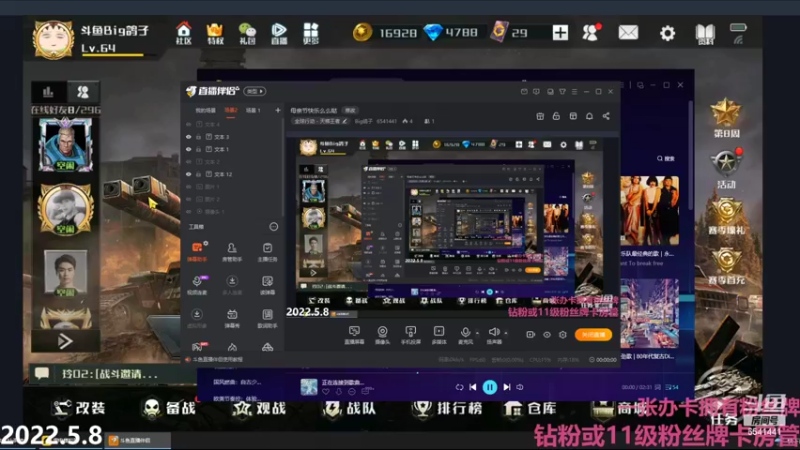The height and width of the screenshot is (450, 800).
Task: Open the 歌词助手 tool
Action: tap(267, 318)
